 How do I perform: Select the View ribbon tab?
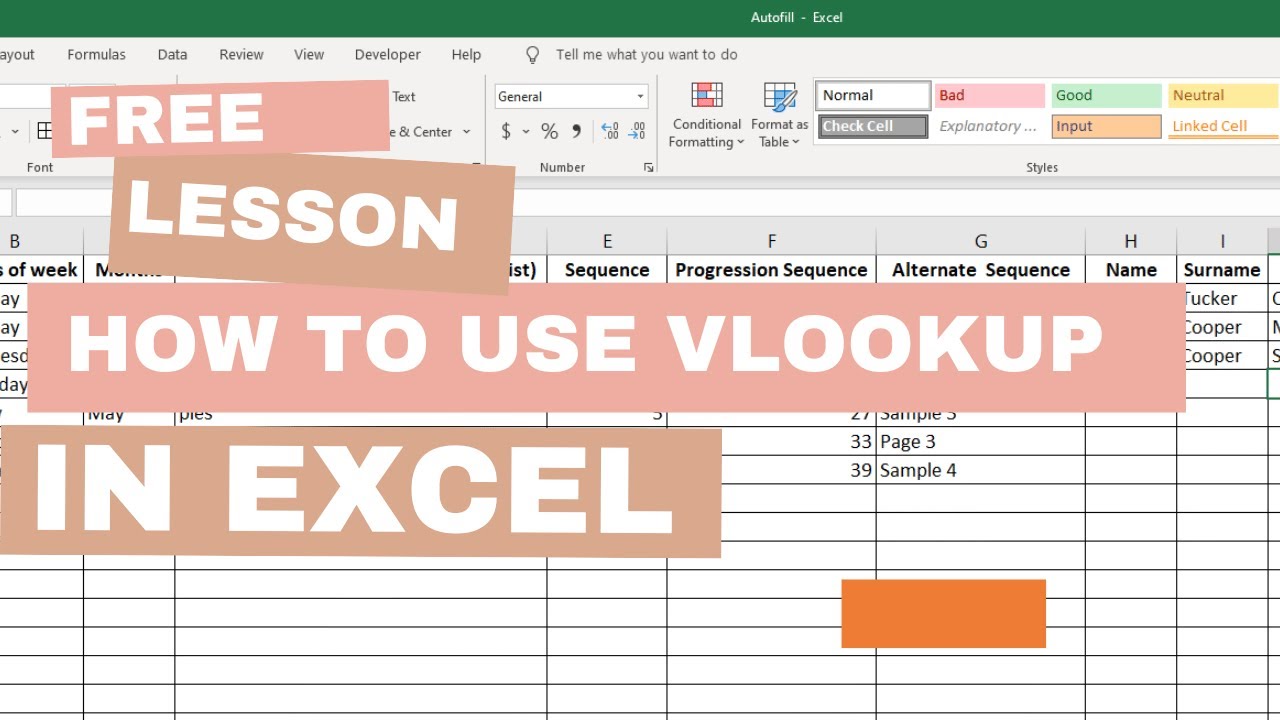click(309, 55)
